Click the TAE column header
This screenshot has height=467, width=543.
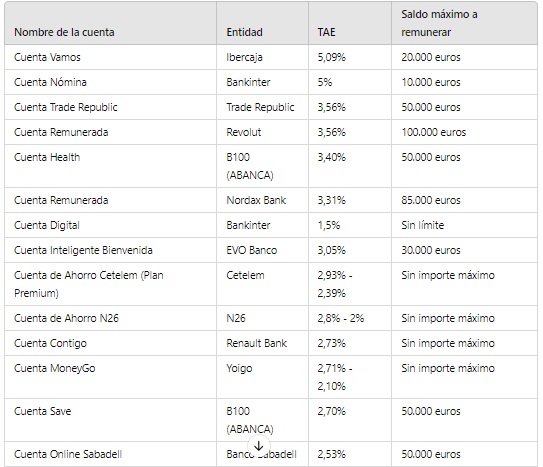pyautogui.click(x=326, y=32)
